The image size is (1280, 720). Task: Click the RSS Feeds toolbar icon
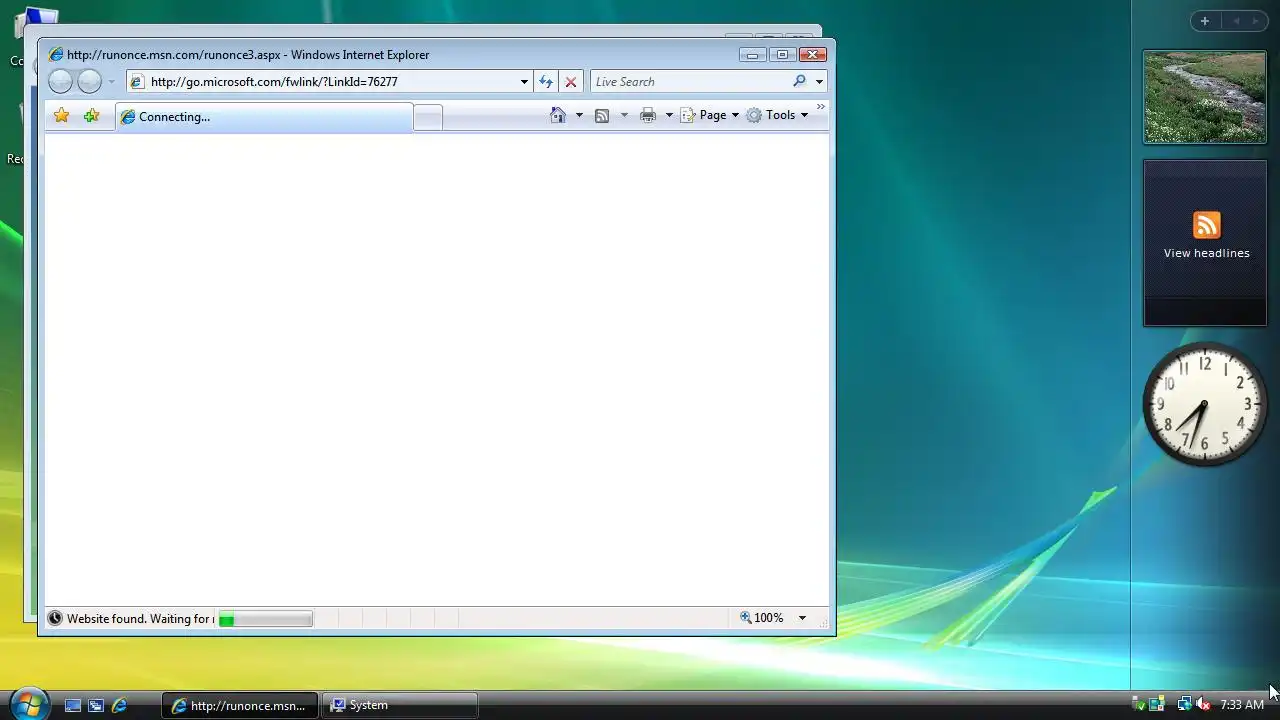(x=602, y=116)
